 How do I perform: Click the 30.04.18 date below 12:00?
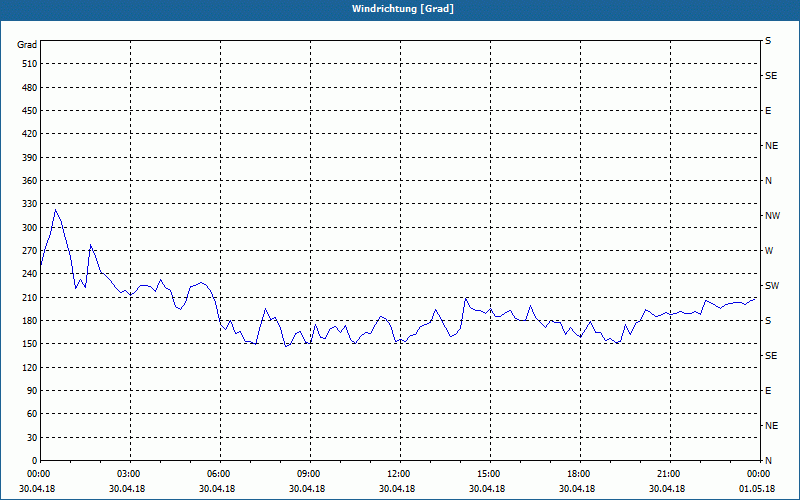(397, 489)
